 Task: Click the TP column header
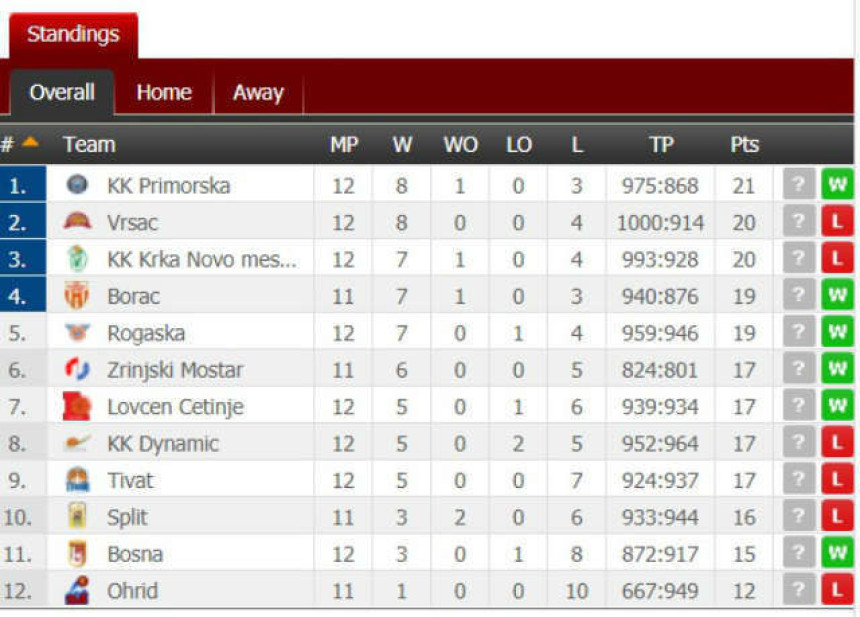[x=661, y=144]
